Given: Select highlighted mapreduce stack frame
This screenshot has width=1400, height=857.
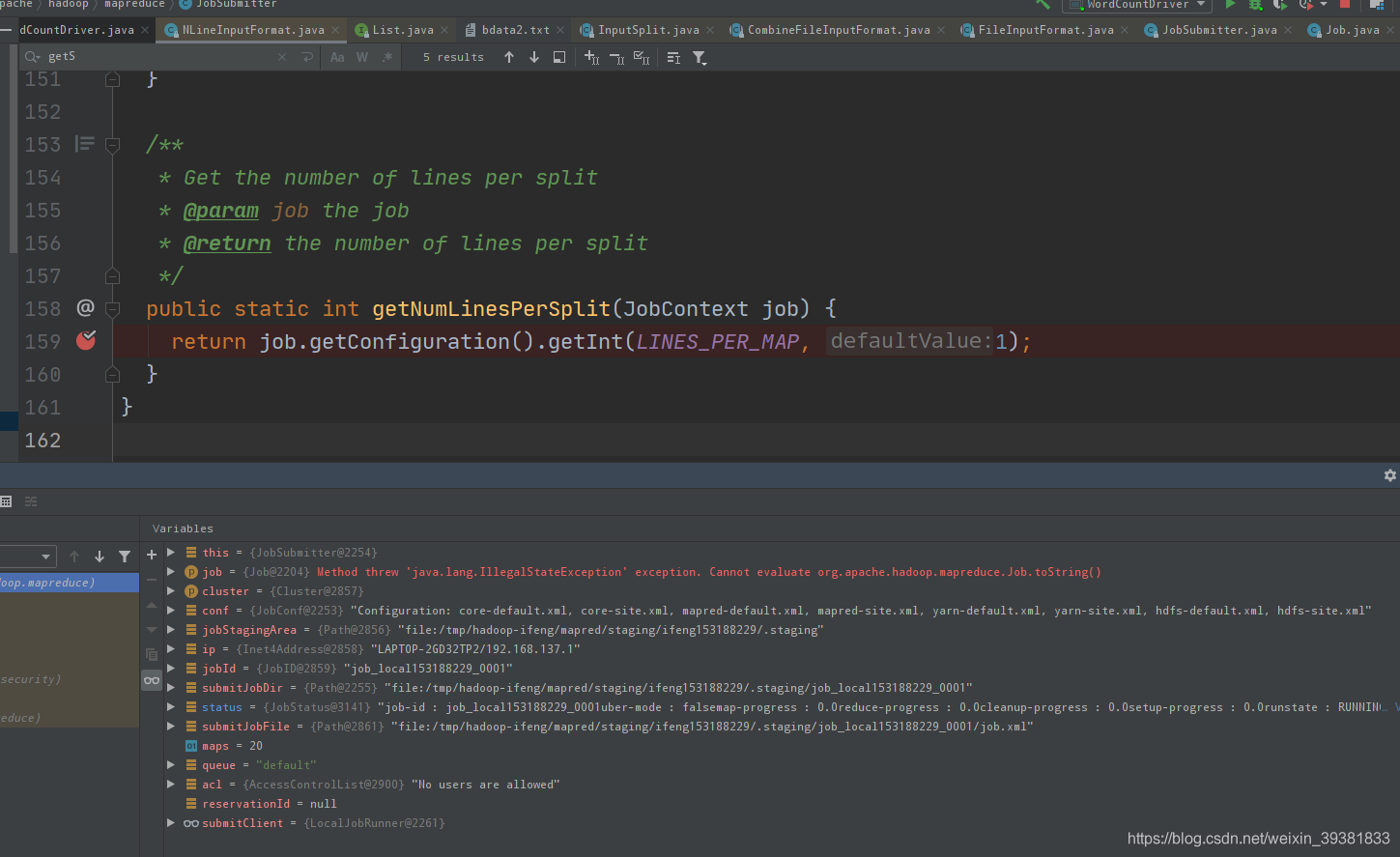Looking at the screenshot, I should click(x=70, y=583).
